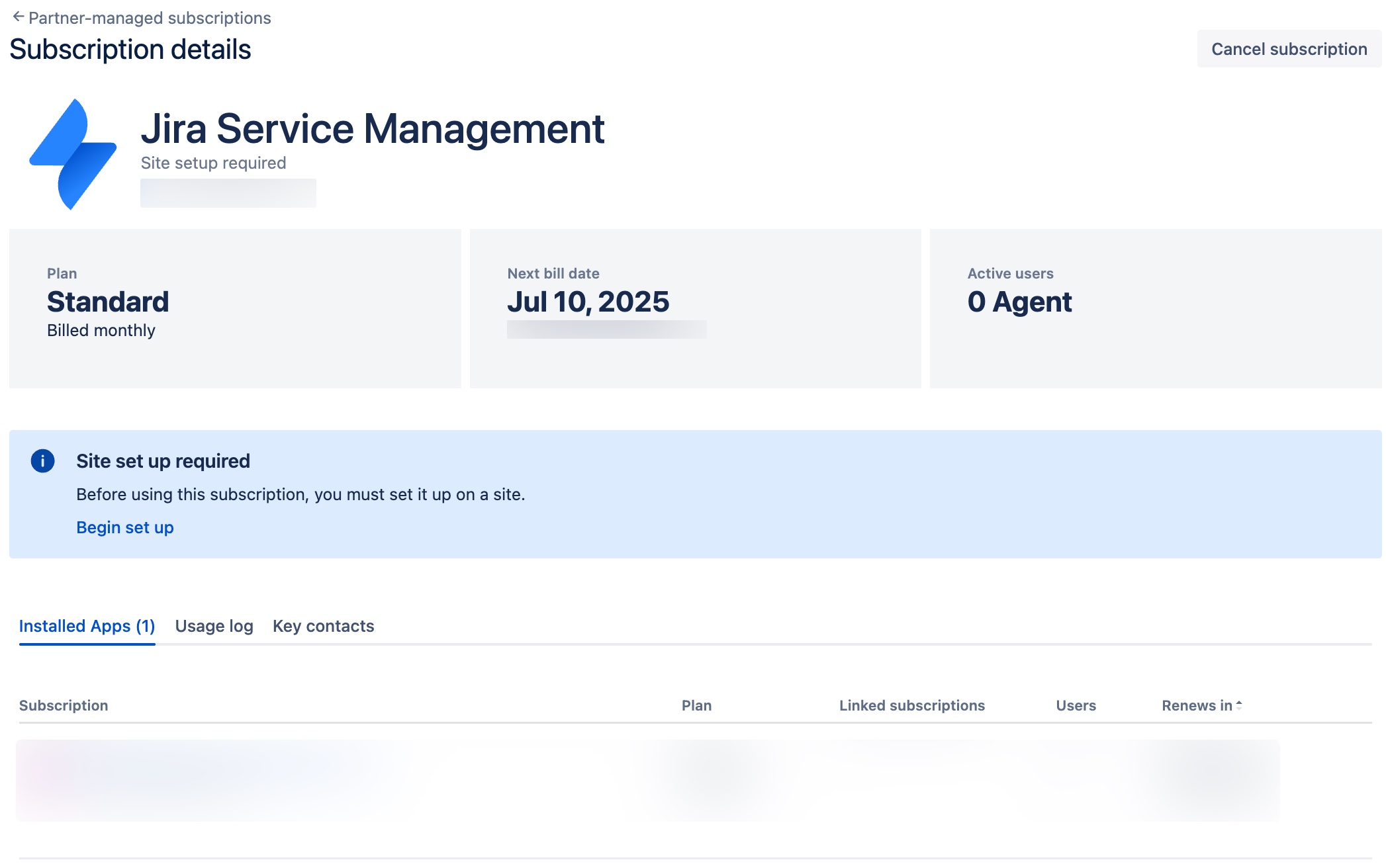This screenshot has height=868, width=1386.
Task: Click the Jira Service Management heading
Action: pyautogui.click(x=373, y=128)
